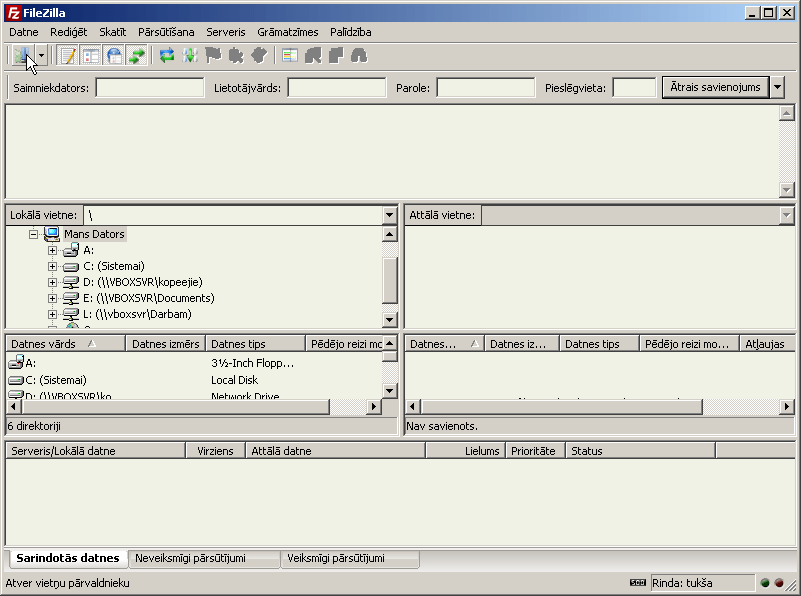Viewport: 801px width, 596px height.
Task: Open the Datne menu
Action: [x=23, y=32]
